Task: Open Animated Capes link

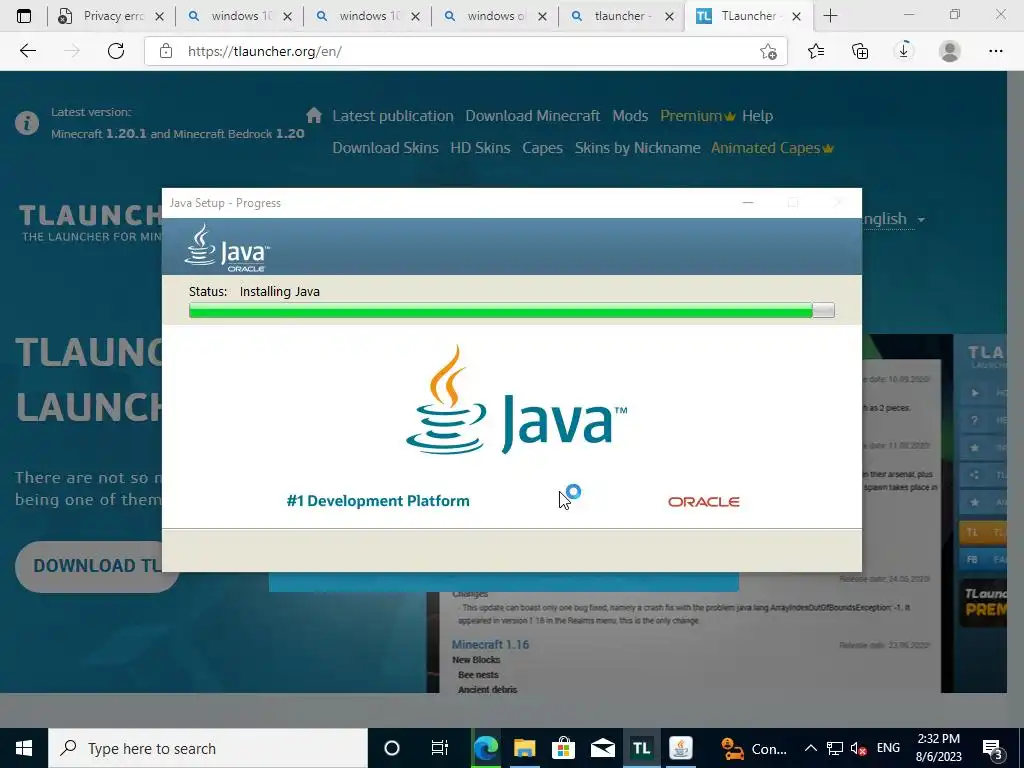Action: coord(772,148)
